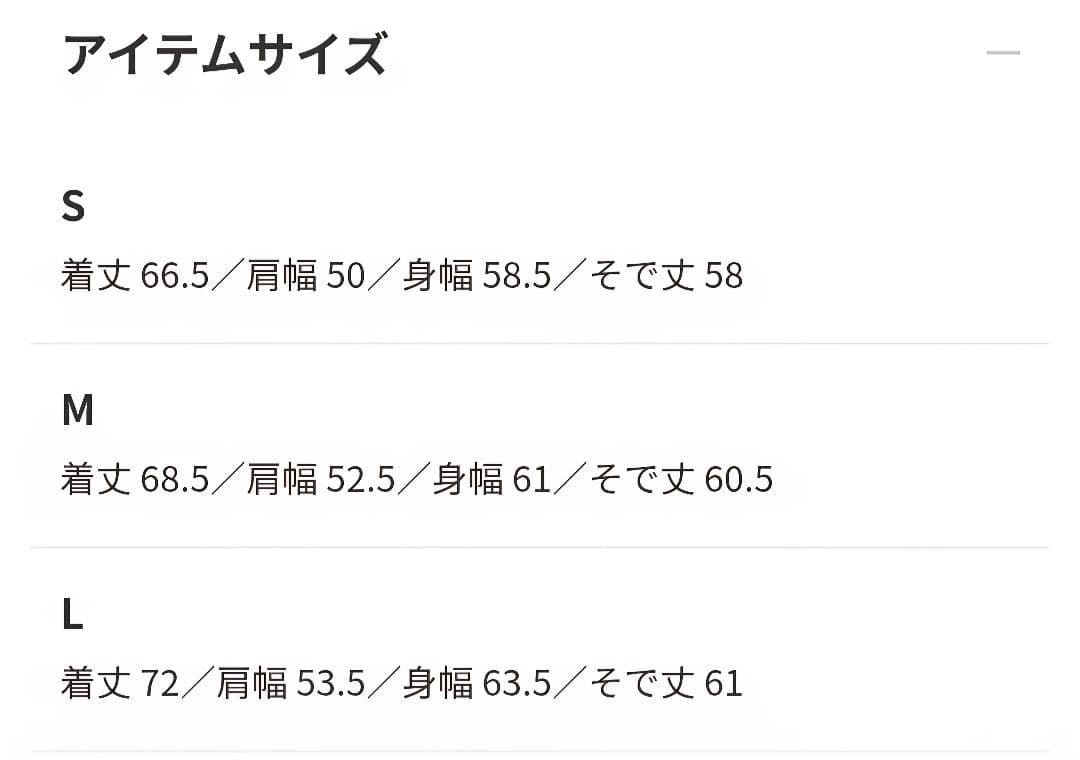
Task: Click 着丈 72 in the L row
Action: tap(120, 684)
